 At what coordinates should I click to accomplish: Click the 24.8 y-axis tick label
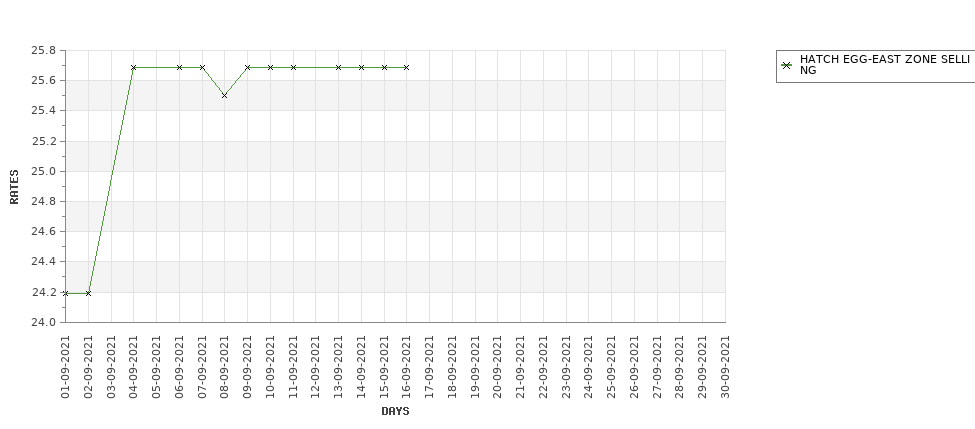tap(43, 201)
